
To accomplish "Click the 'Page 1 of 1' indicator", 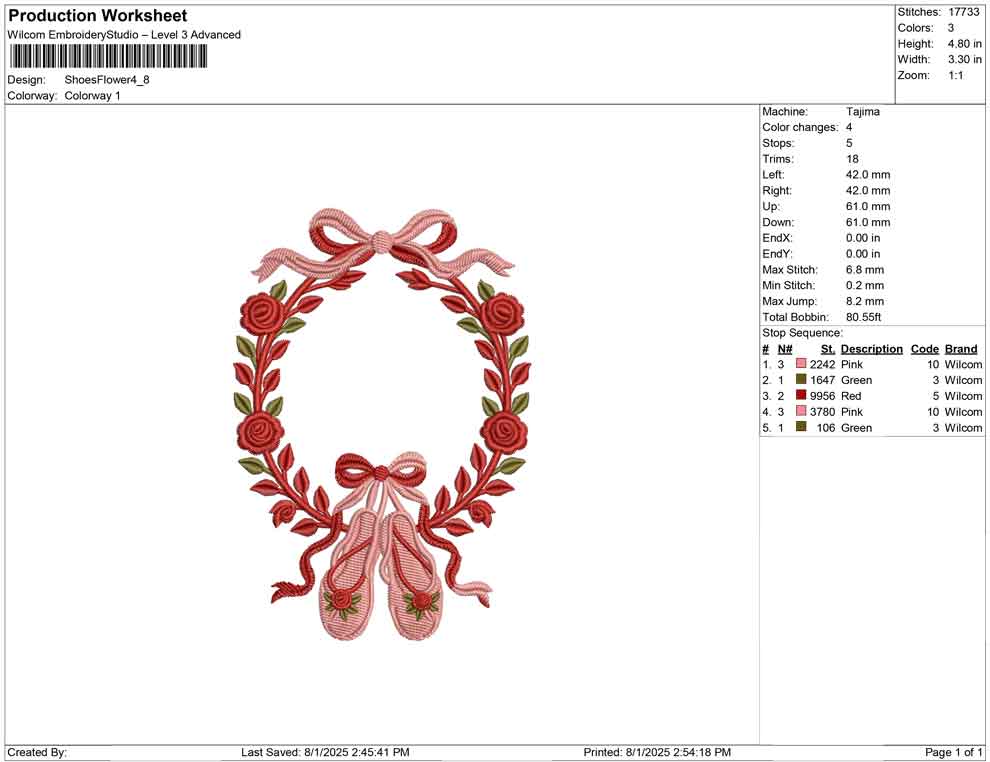I will click(x=953, y=752).
